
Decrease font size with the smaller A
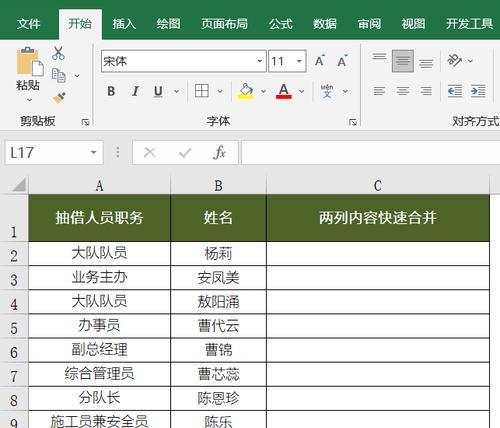click(x=342, y=61)
